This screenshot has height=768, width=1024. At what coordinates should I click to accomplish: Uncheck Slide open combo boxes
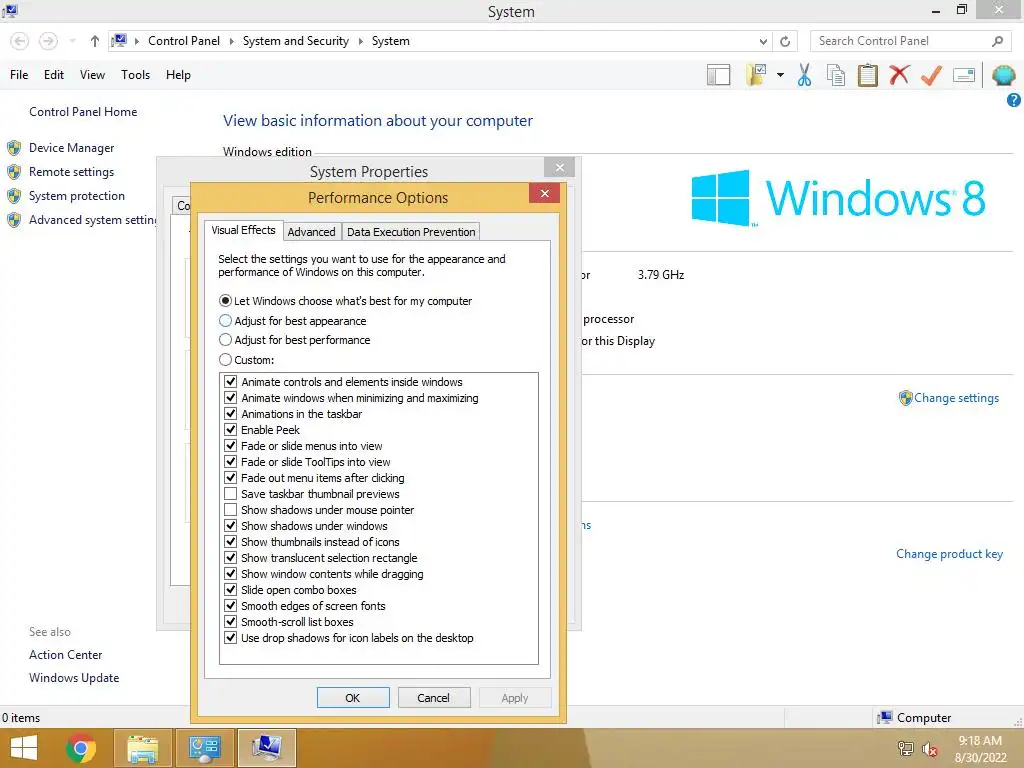pyautogui.click(x=231, y=590)
